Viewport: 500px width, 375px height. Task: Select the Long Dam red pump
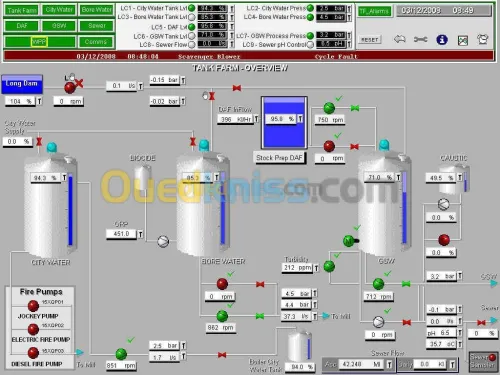(70, 88)
